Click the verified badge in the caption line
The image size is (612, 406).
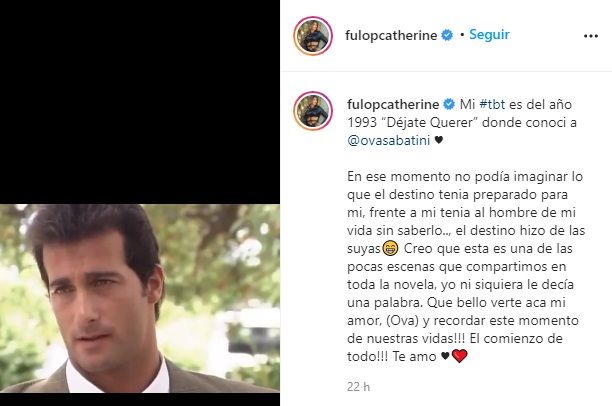(449, 104)
